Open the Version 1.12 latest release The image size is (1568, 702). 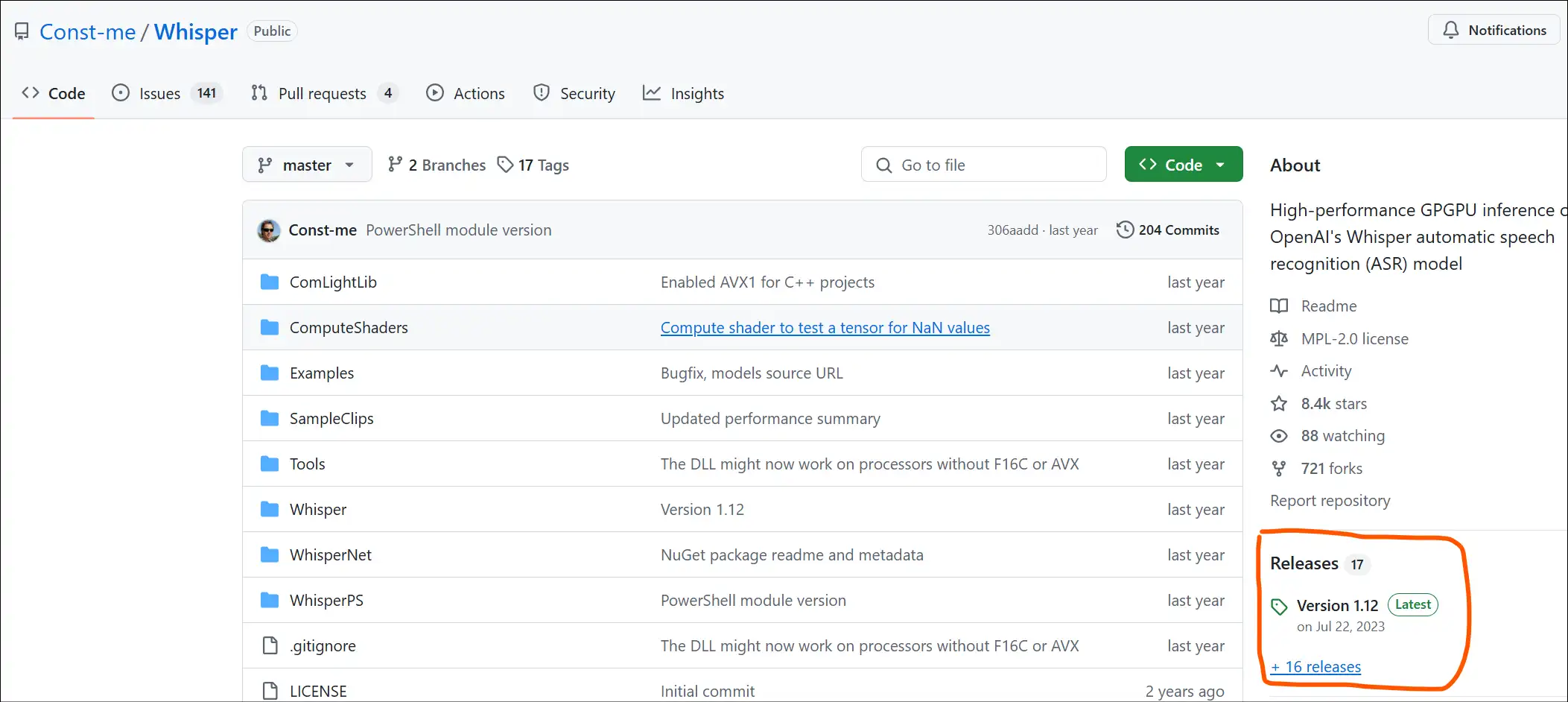[x=1338, y=606]
